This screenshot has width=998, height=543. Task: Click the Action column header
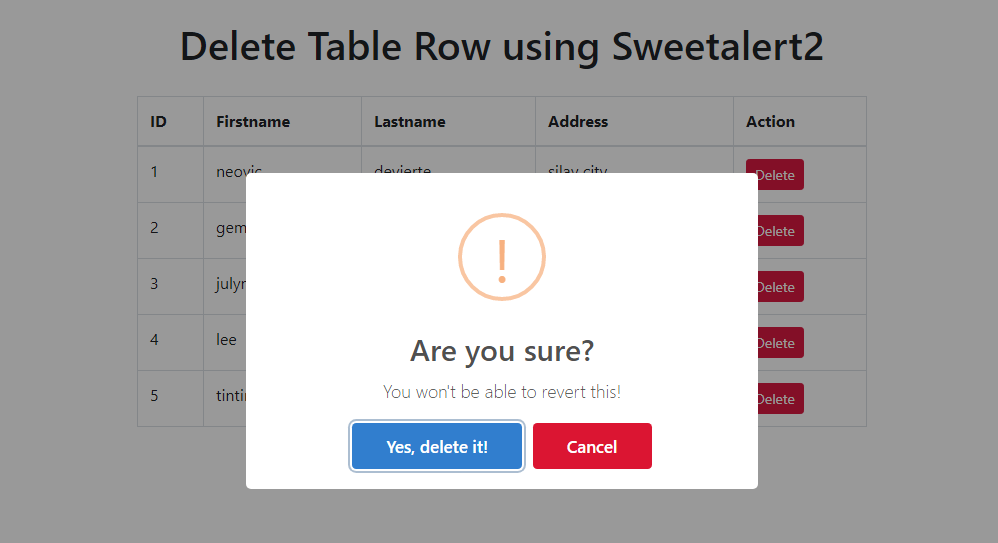(x=800, y=122)
